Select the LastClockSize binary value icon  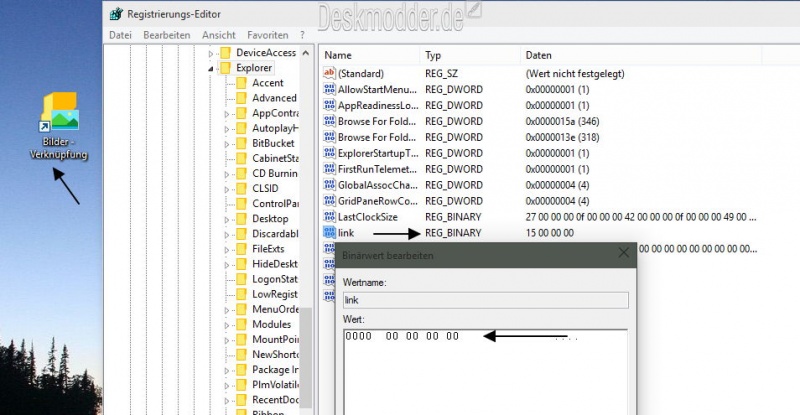click(x=329, y=217)
